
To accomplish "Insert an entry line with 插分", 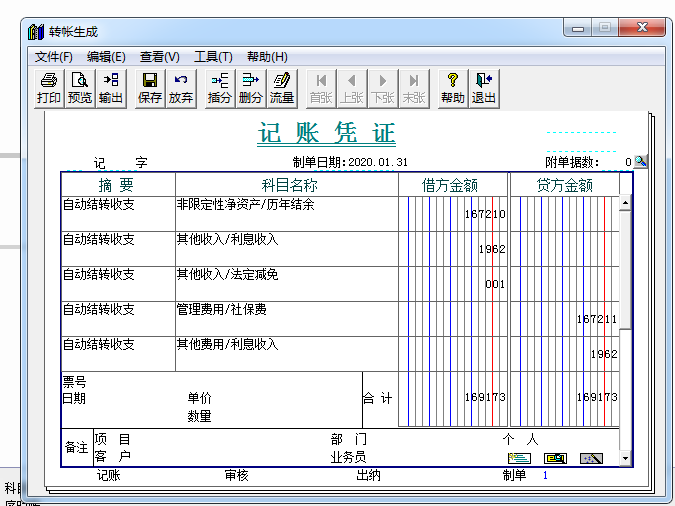I will [220, 88].
